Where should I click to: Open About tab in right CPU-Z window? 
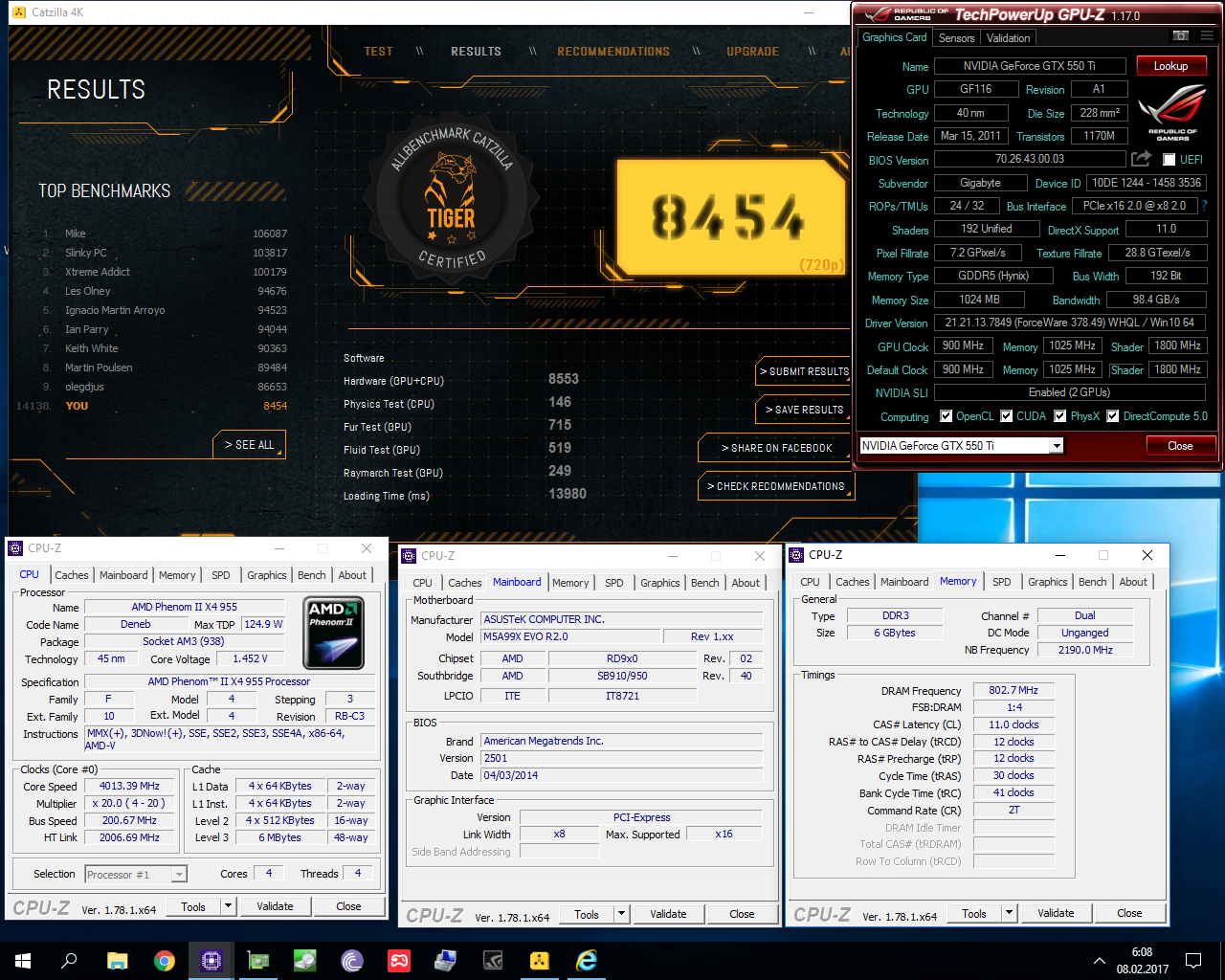[x=1133, y=582]
